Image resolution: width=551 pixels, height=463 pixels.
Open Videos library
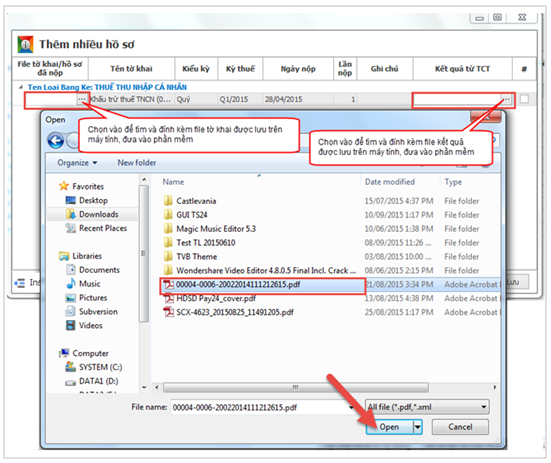pos(91,326)
